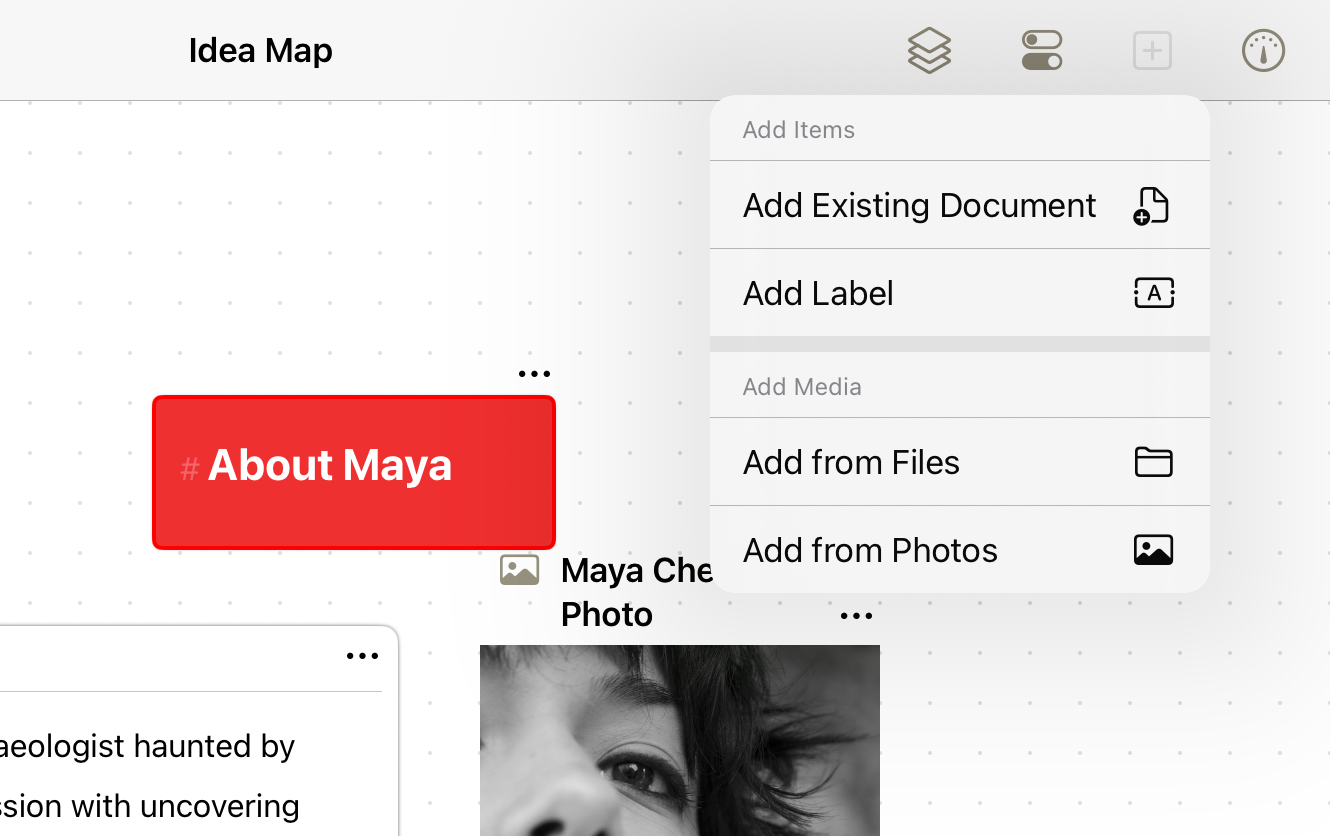Viewport: 1330px width, 836px height.
Task: Click the image icon beside Maya photo title
Action: [519, 570]
